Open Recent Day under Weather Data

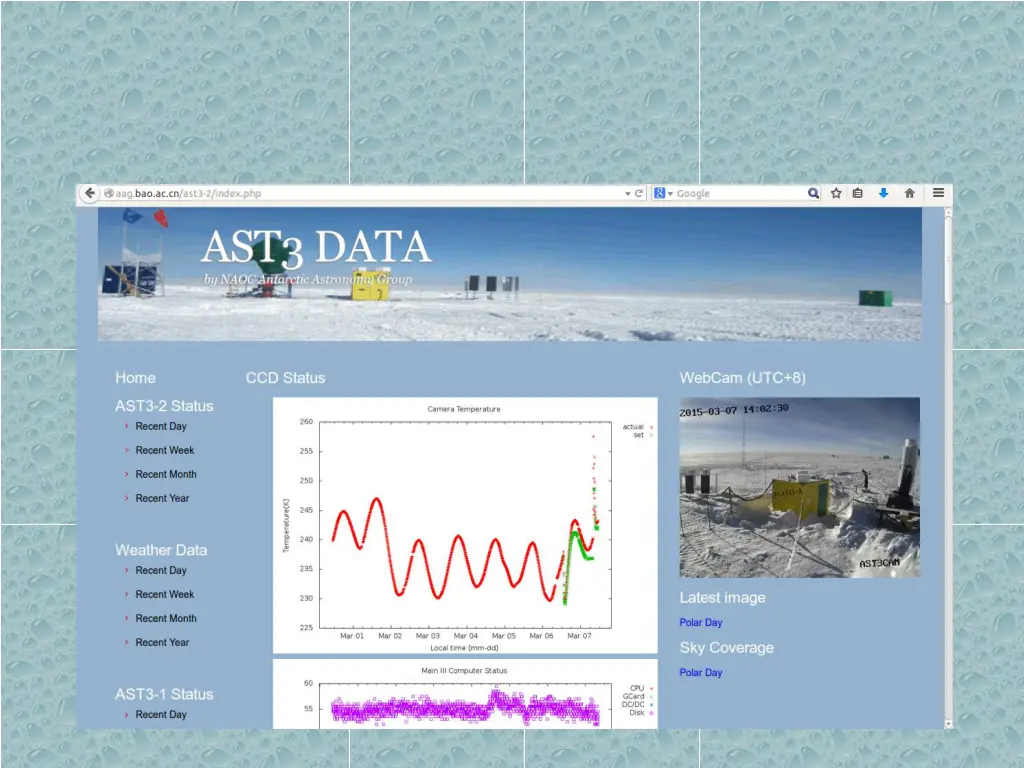(x=161, y=571)
